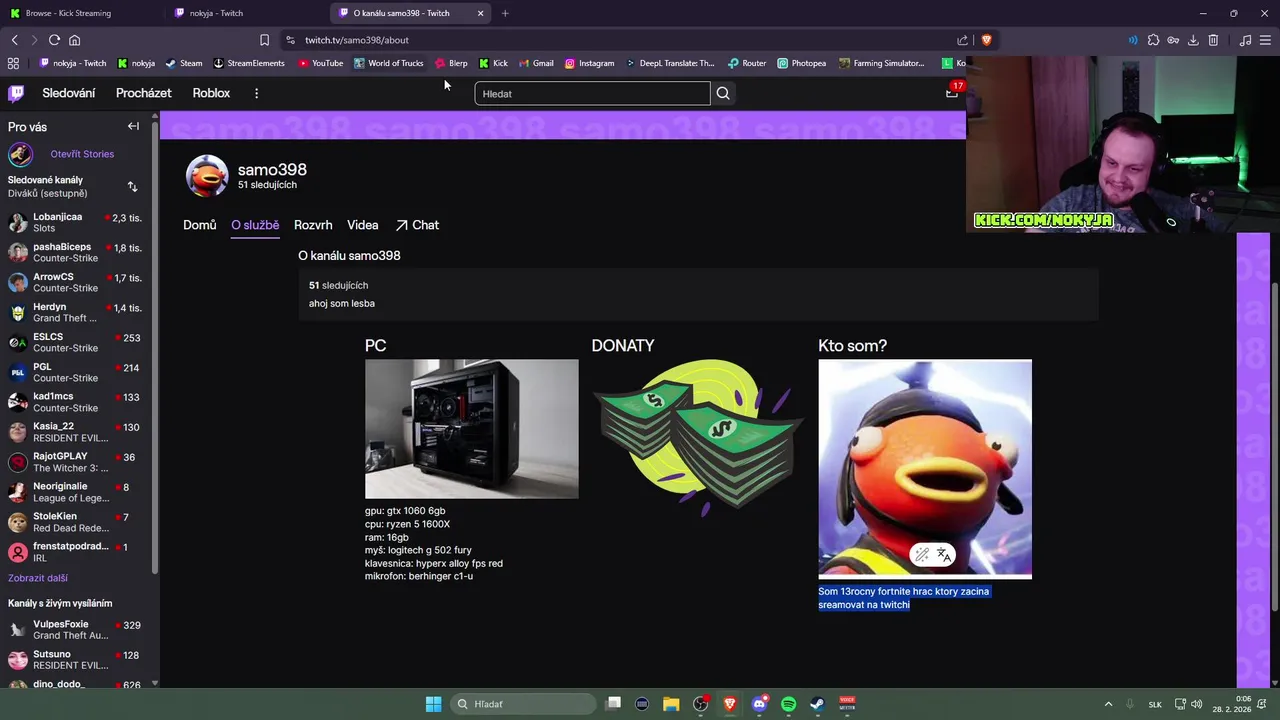The image size is (1280, 720).
Task: Open the ESLCS channel in the sidebar
Action: pyautogui.click(x=77, y=342)
